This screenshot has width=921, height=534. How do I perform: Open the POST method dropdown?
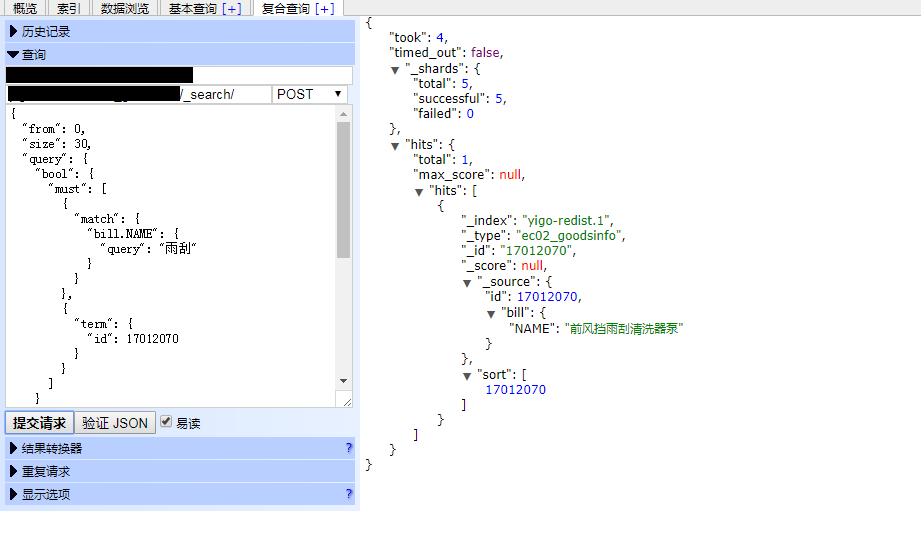(x=310, y=95)
